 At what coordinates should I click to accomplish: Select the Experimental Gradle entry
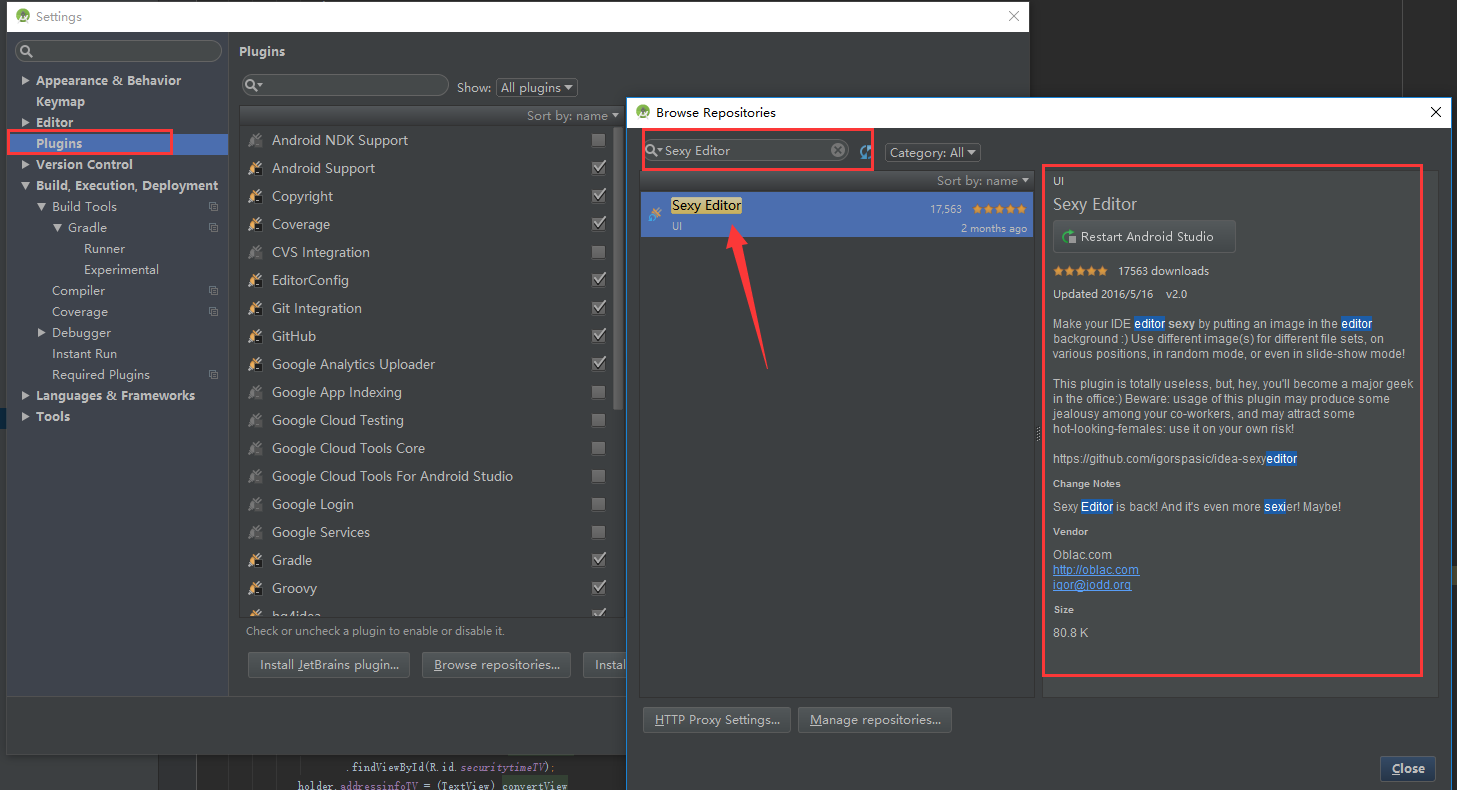point(121,270)
